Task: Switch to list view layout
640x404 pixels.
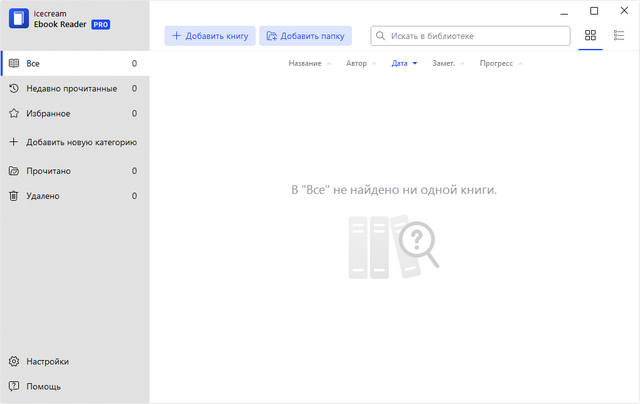Action: point(618,36)
